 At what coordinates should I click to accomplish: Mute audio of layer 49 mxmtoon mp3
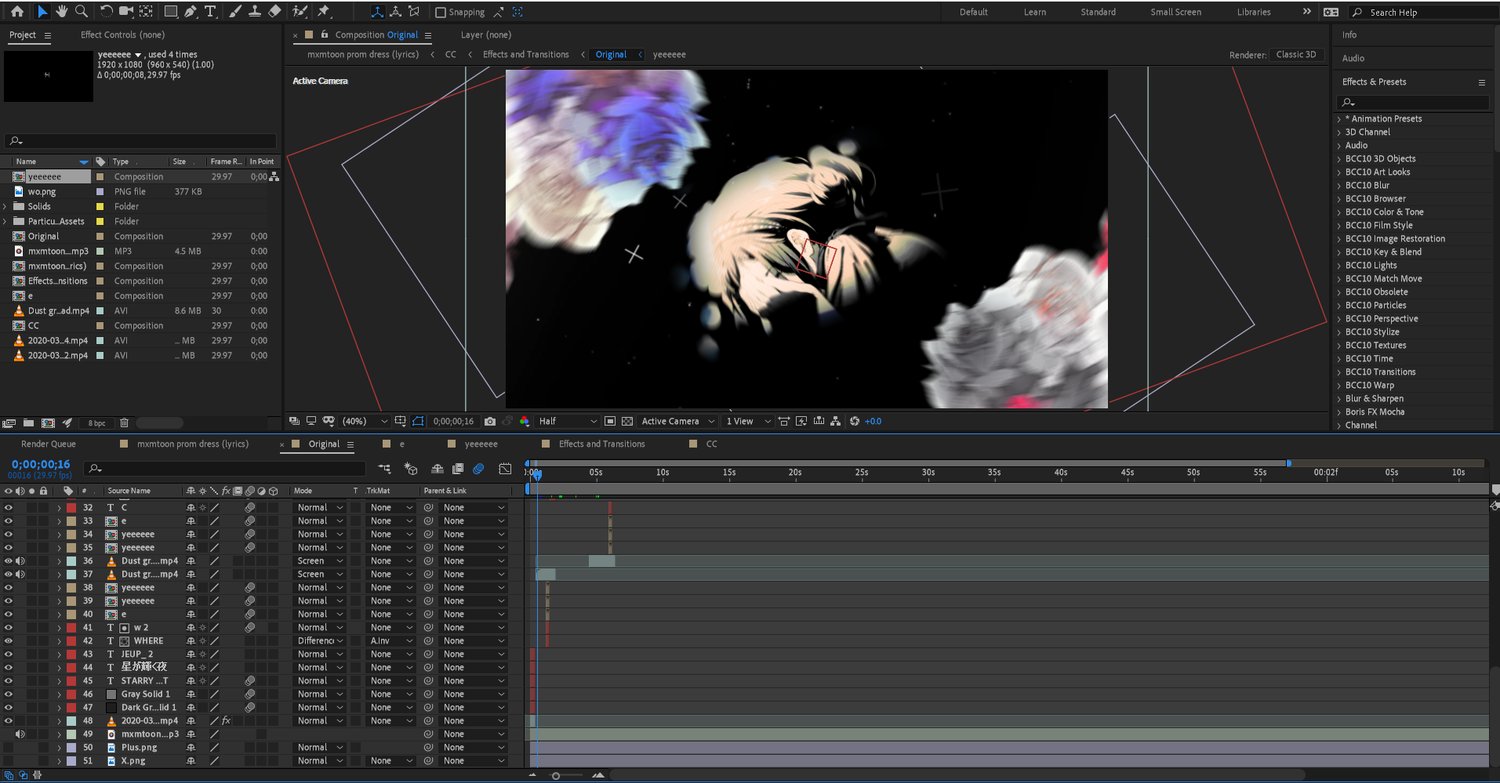[20, 734]
